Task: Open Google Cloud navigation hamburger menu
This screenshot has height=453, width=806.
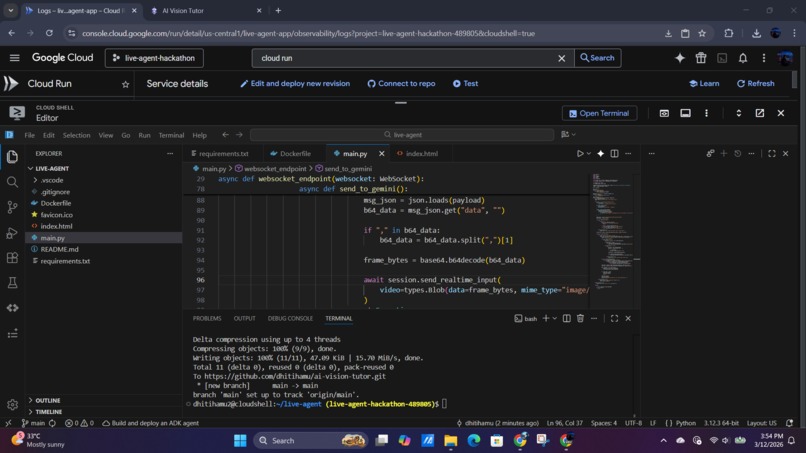Action: click(14, 58)
